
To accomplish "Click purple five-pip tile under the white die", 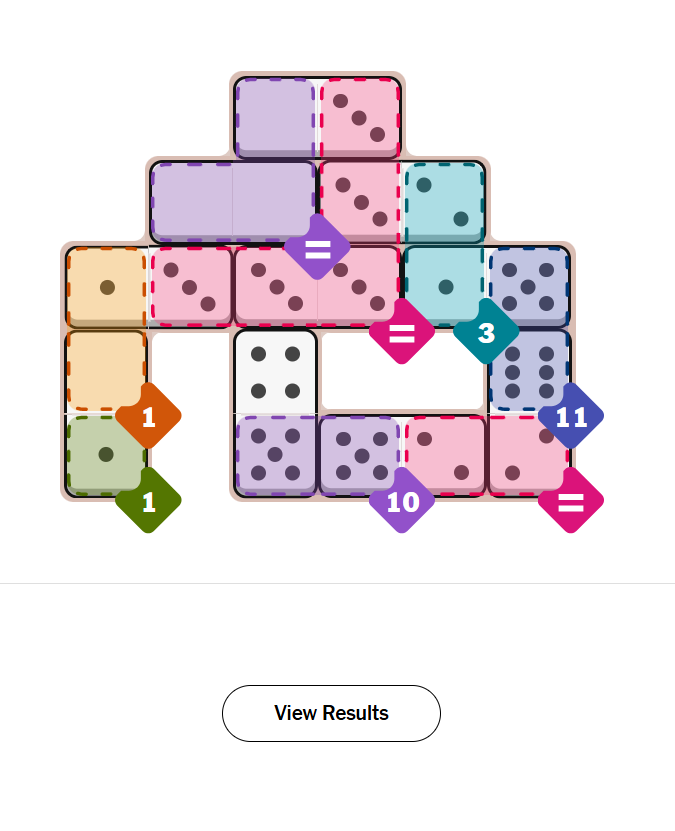I will coord(275,455).
